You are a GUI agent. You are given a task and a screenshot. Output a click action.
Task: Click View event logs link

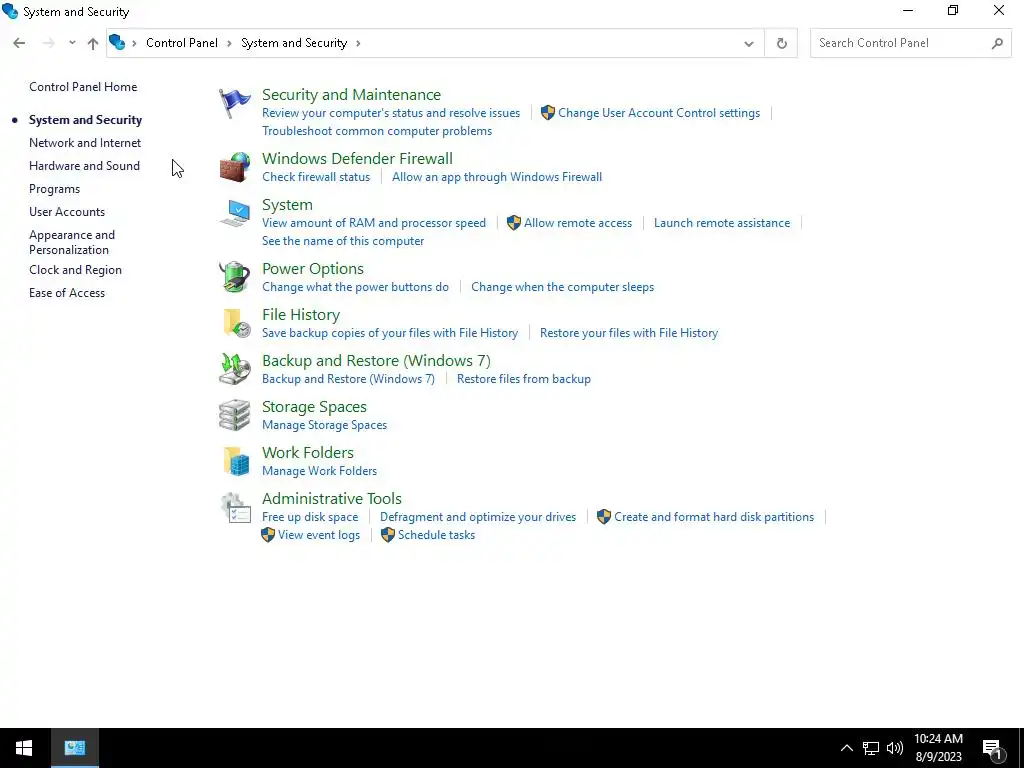(x=319, y=534)
